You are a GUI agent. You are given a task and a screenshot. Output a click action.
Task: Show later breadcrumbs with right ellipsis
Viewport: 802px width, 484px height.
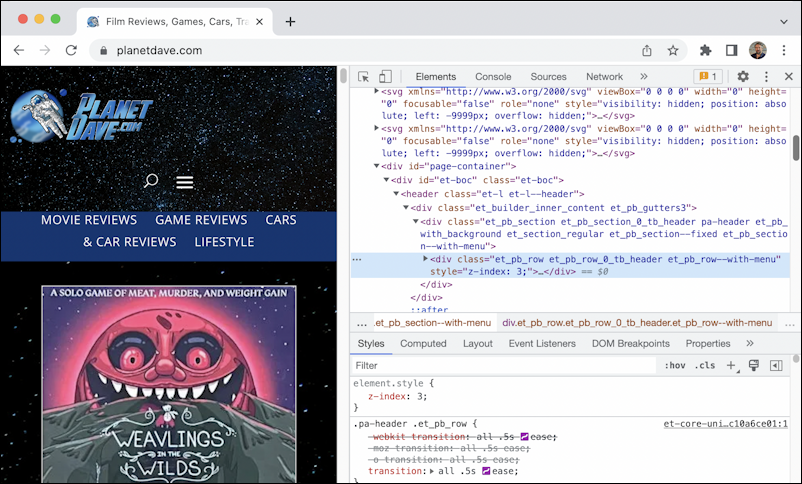point(790,323)
